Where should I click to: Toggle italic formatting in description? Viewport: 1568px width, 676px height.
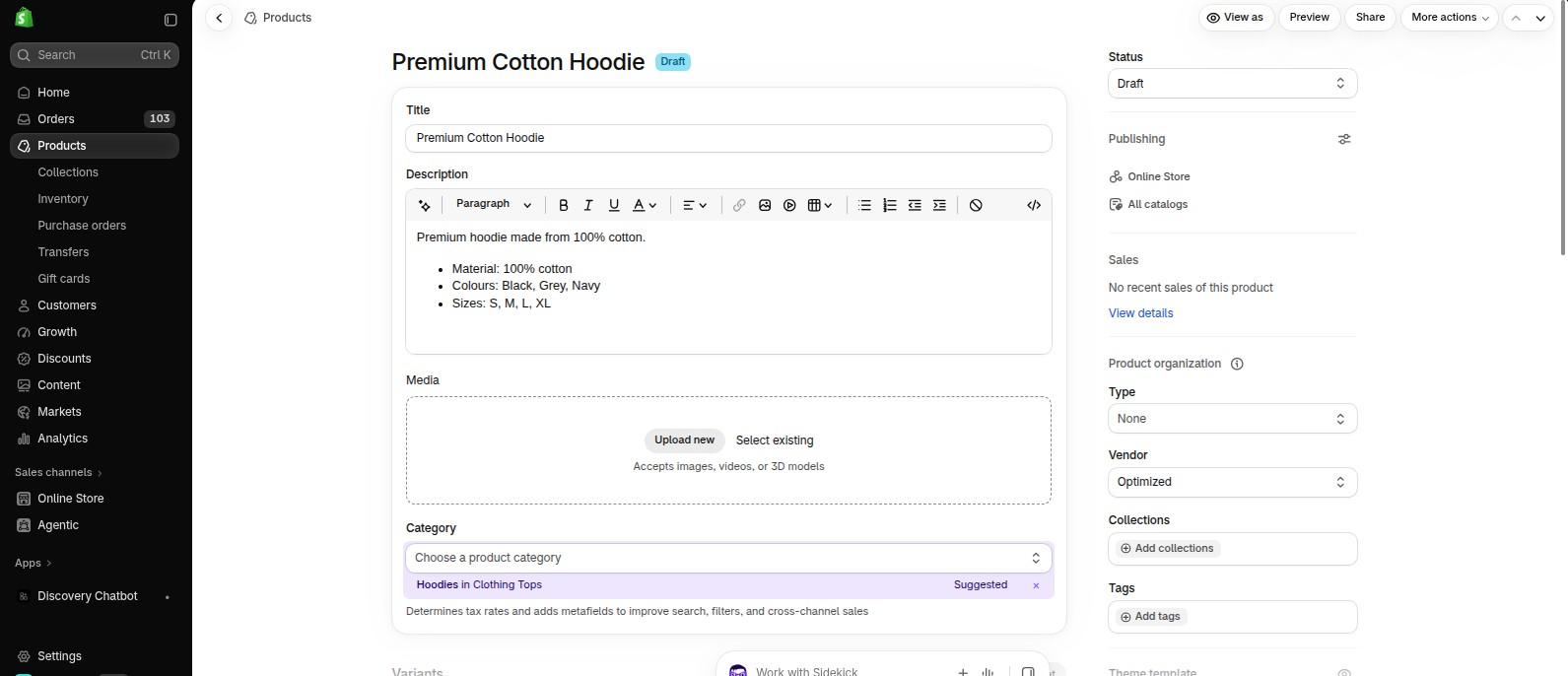[x=588, y=205]
